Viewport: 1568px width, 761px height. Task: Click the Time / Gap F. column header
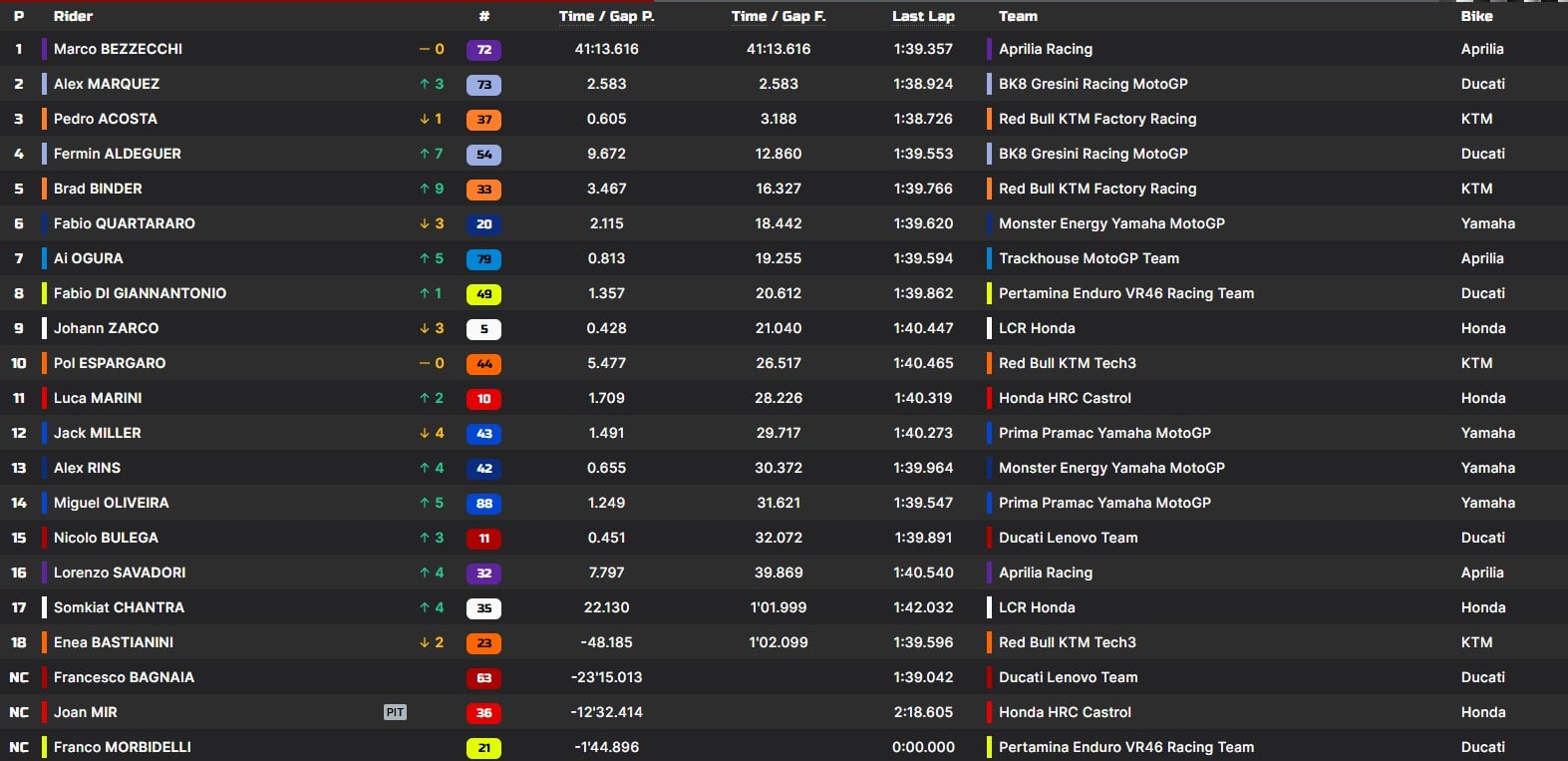point(779,16)
